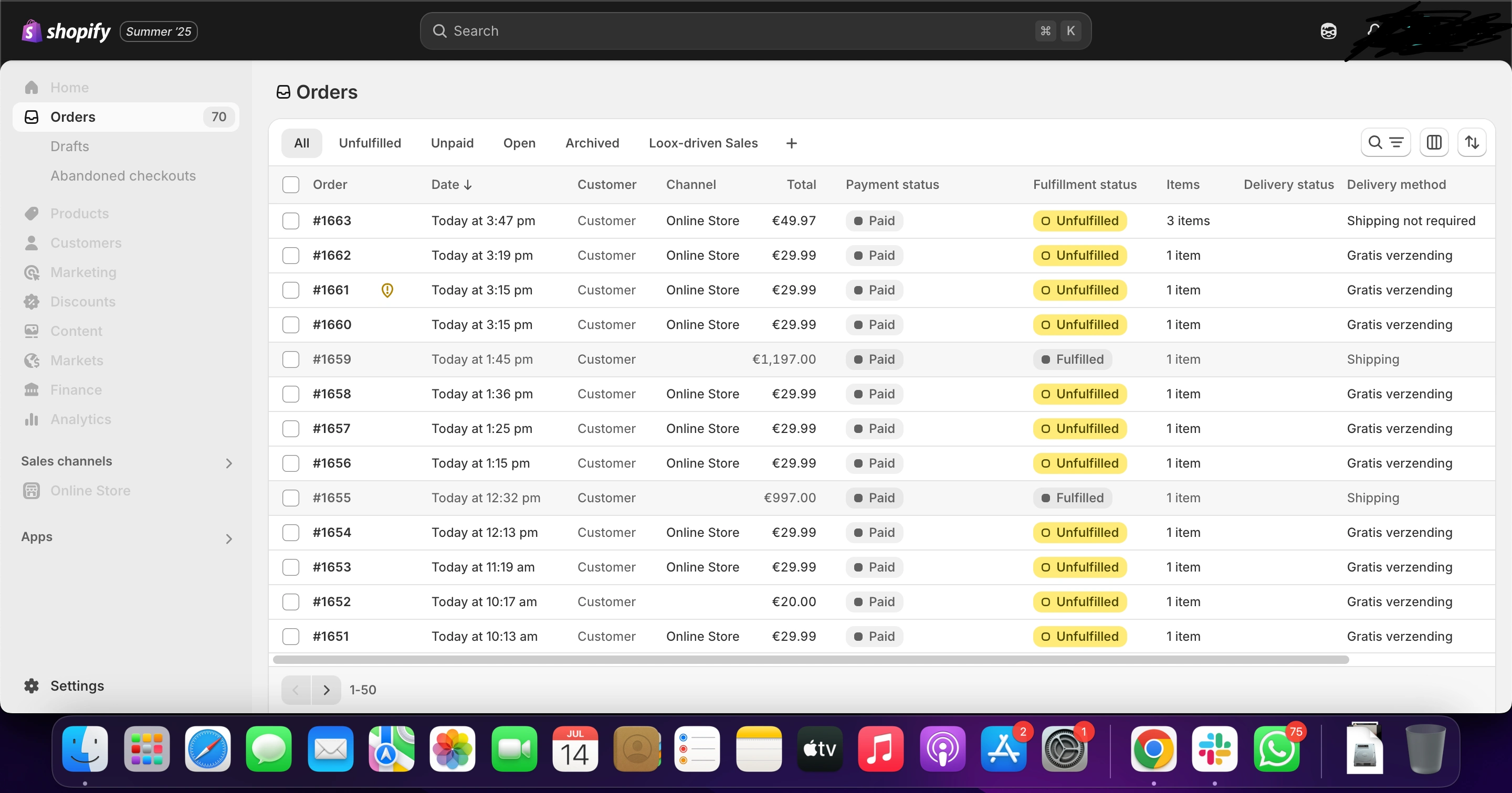Click the search and filter orders icon
Screen dimensions: 1512x793
tap(1385, 143)
